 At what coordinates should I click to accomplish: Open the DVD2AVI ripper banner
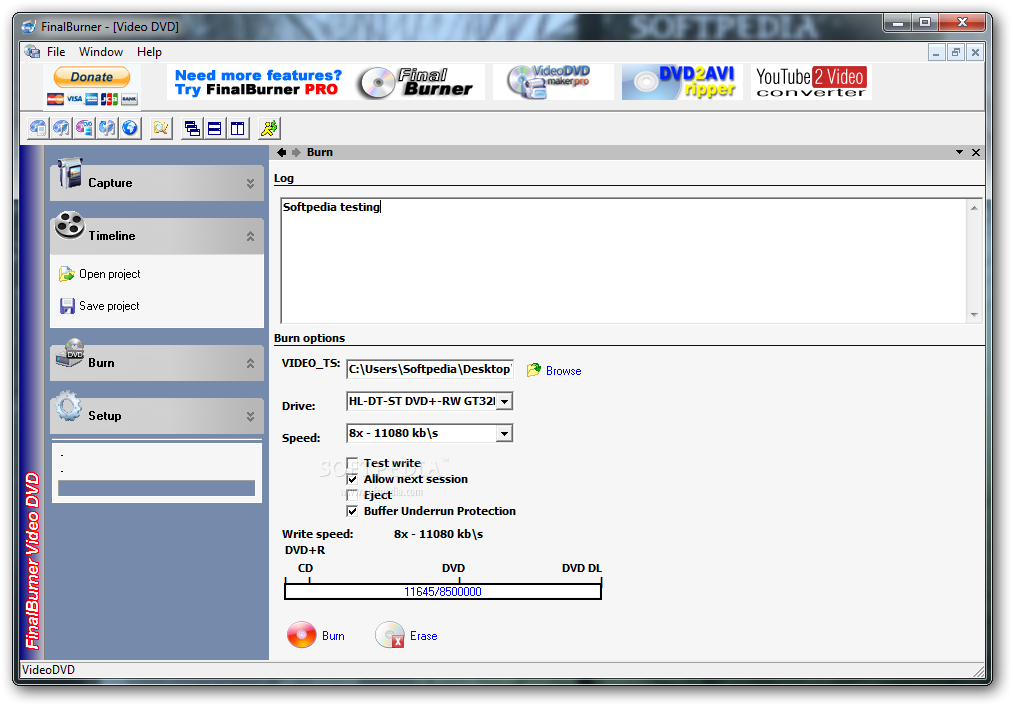[682, 82]
